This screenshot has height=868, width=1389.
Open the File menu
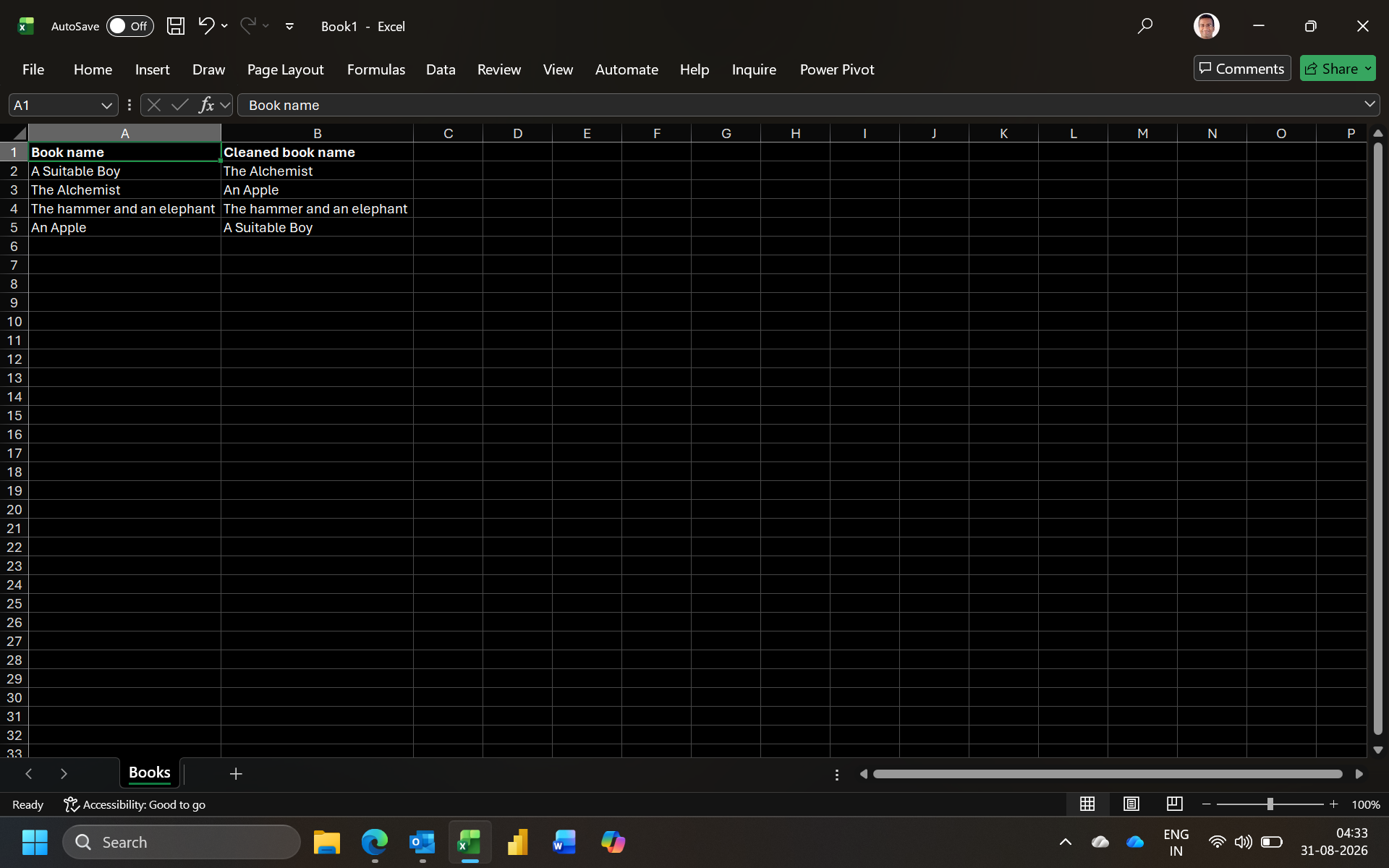33,69
